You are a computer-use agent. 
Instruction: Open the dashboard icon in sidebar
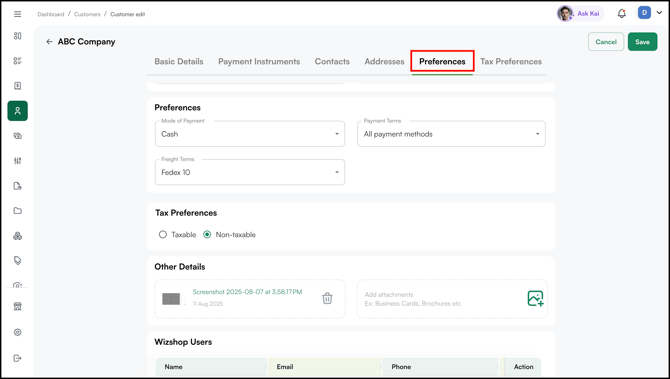pyautogui.click(x=18, y=36)
